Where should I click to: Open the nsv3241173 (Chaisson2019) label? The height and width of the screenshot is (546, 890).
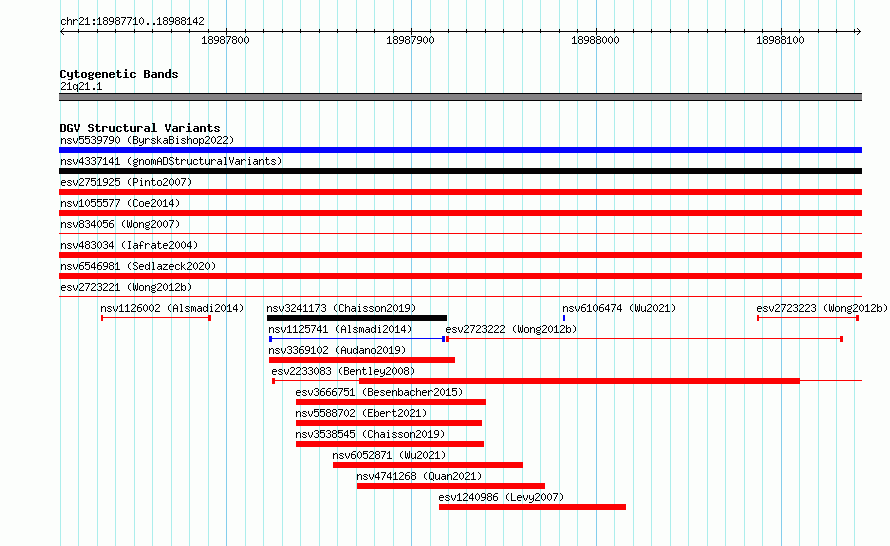point(341,308)
